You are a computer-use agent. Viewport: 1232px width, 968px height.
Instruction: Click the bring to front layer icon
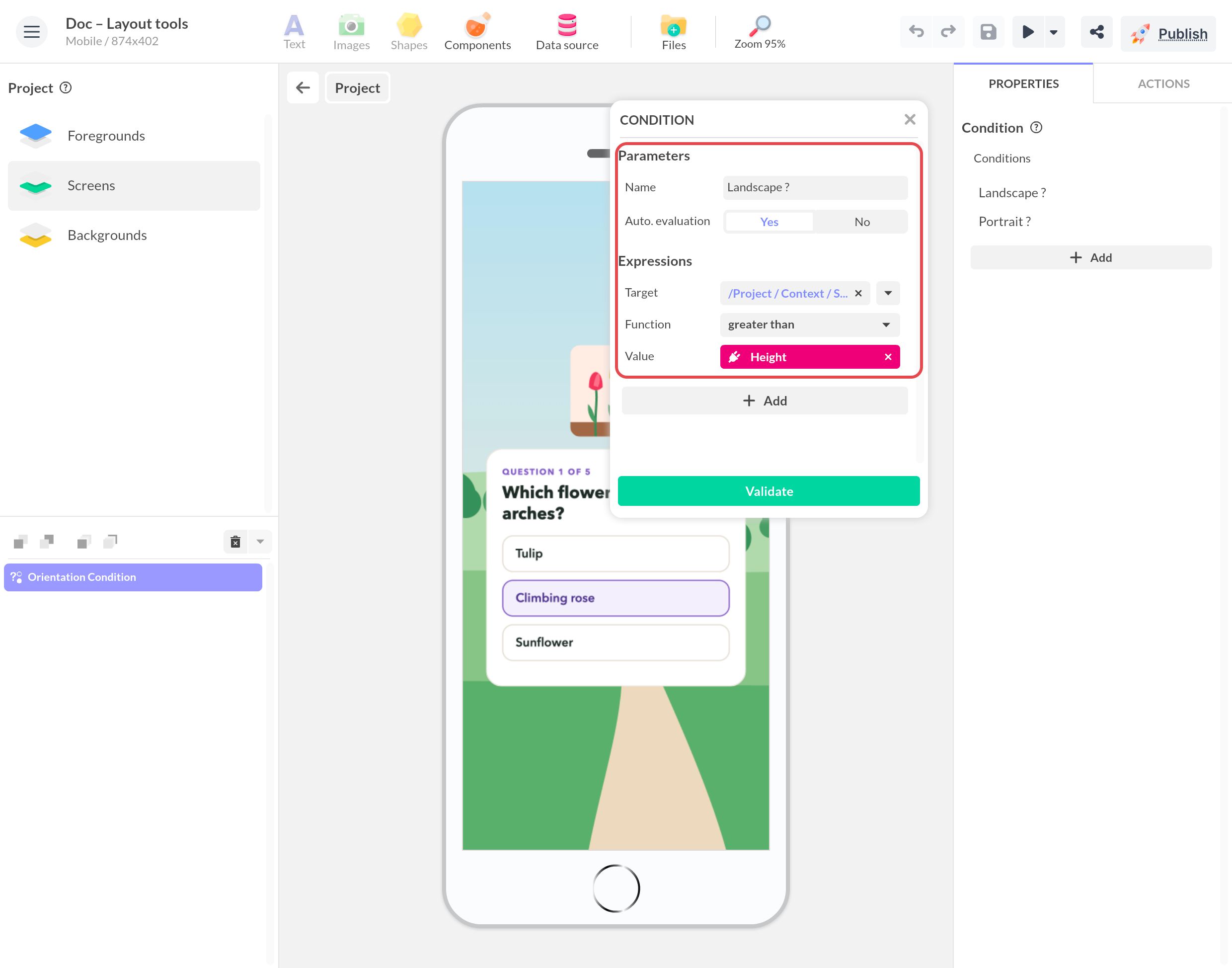(x=84, y=542)
